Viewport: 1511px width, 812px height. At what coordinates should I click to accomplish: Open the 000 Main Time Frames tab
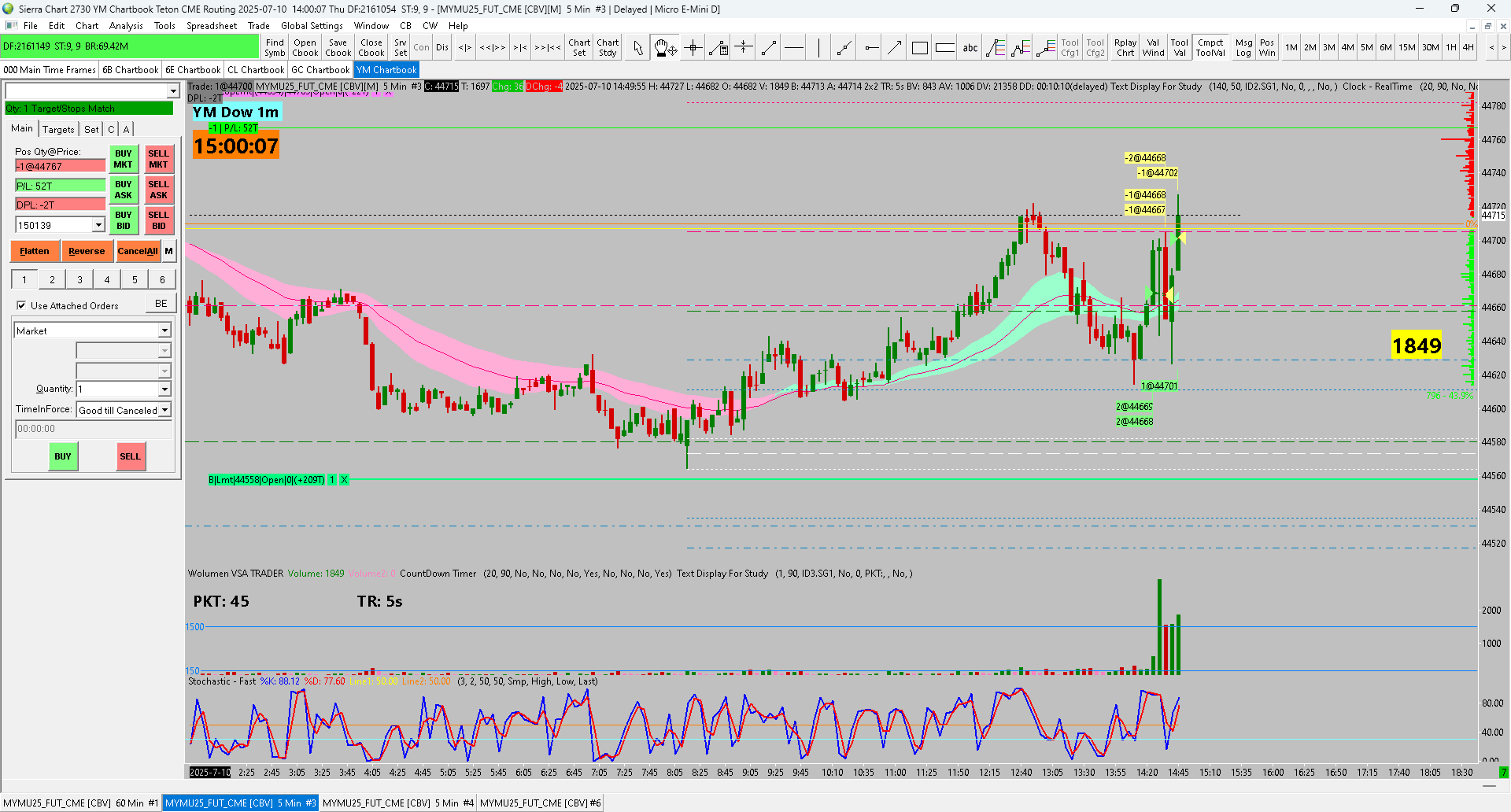click(50, 70)
